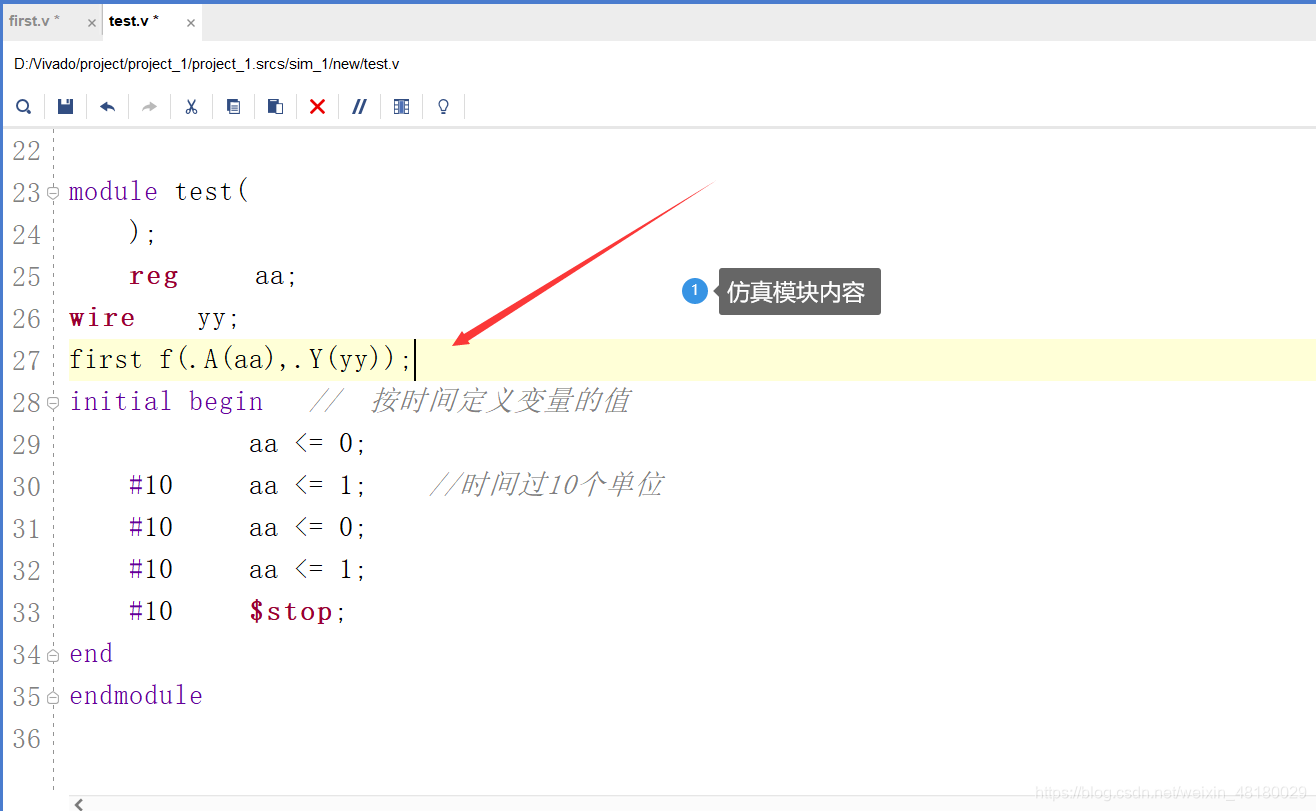Screen dimensions: 1316x811
Task: Click the fold end marker at line 34
Action: pyautogui.click(x=53, y=655)
